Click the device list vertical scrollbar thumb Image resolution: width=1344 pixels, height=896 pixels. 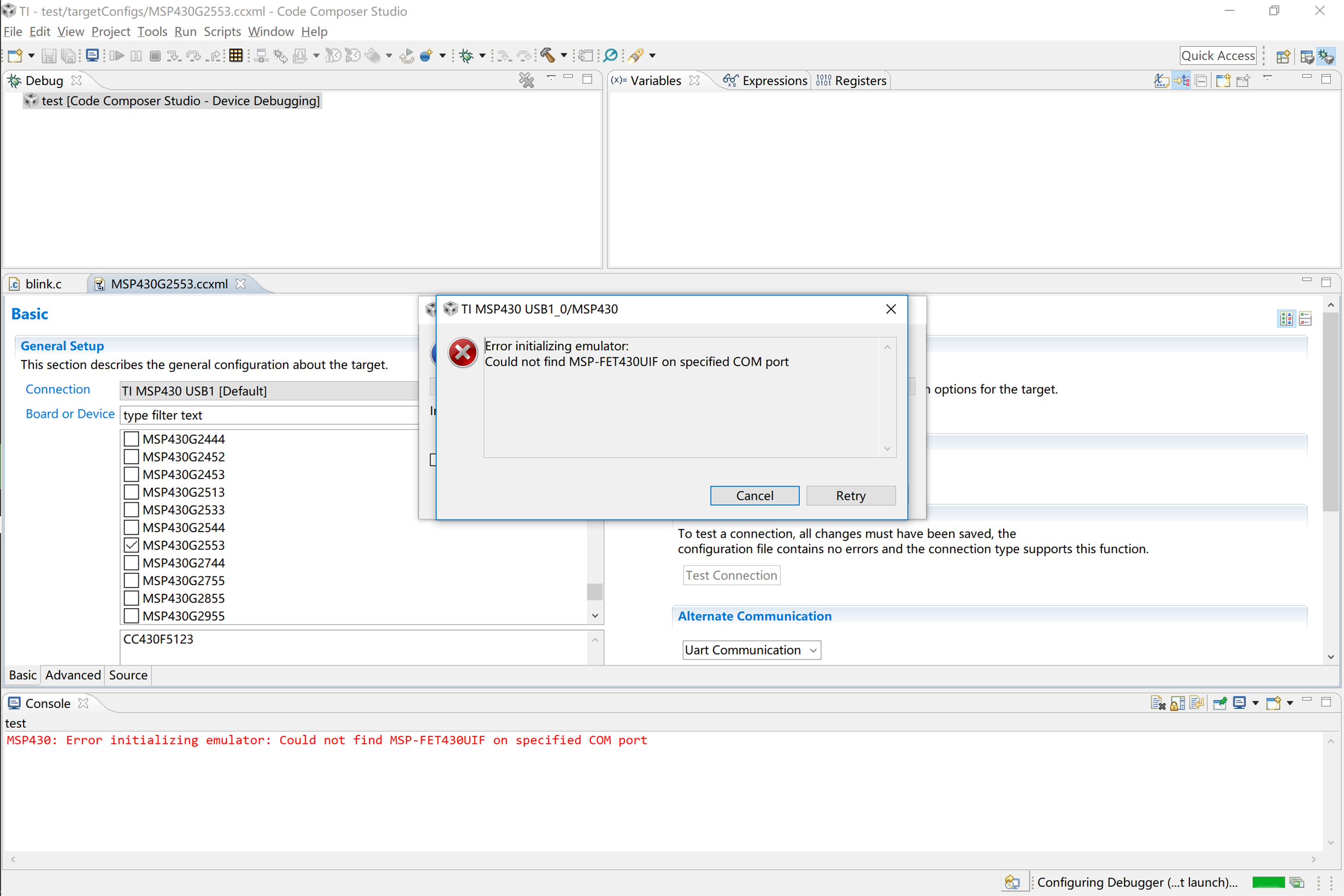point(594,592)
